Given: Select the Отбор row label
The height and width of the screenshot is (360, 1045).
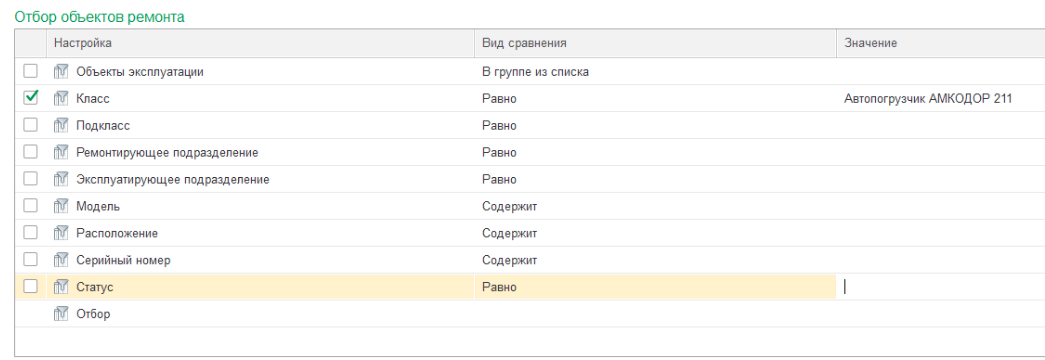Looking at the screenshot, I should point(93,314).
